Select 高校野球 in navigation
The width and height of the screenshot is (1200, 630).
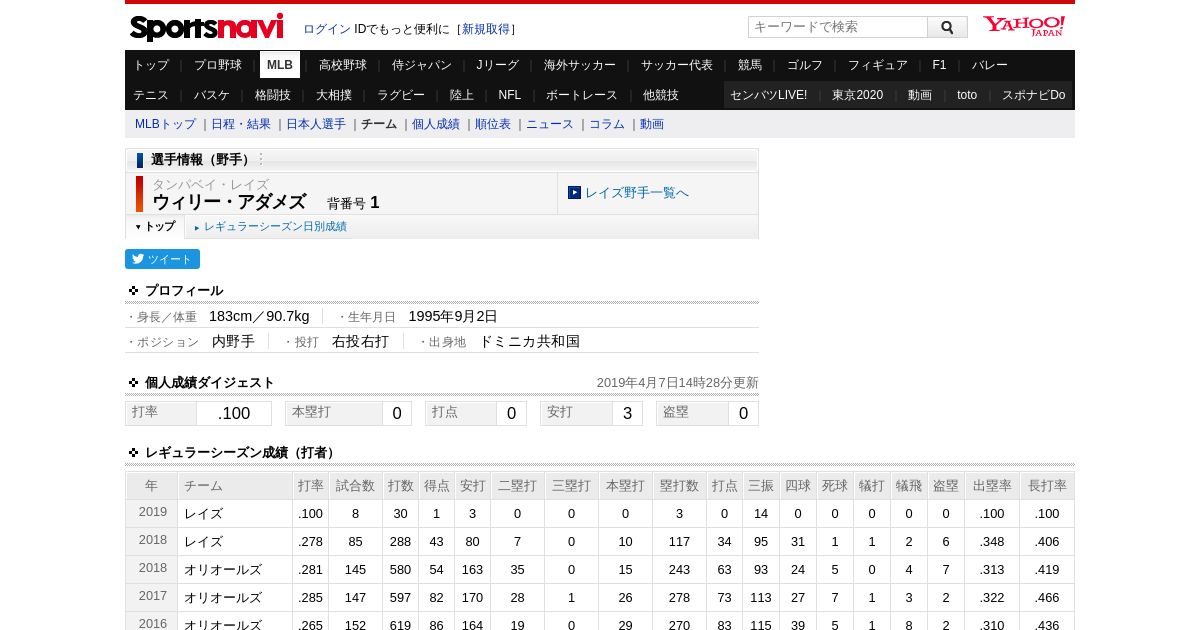click(343, 65)
